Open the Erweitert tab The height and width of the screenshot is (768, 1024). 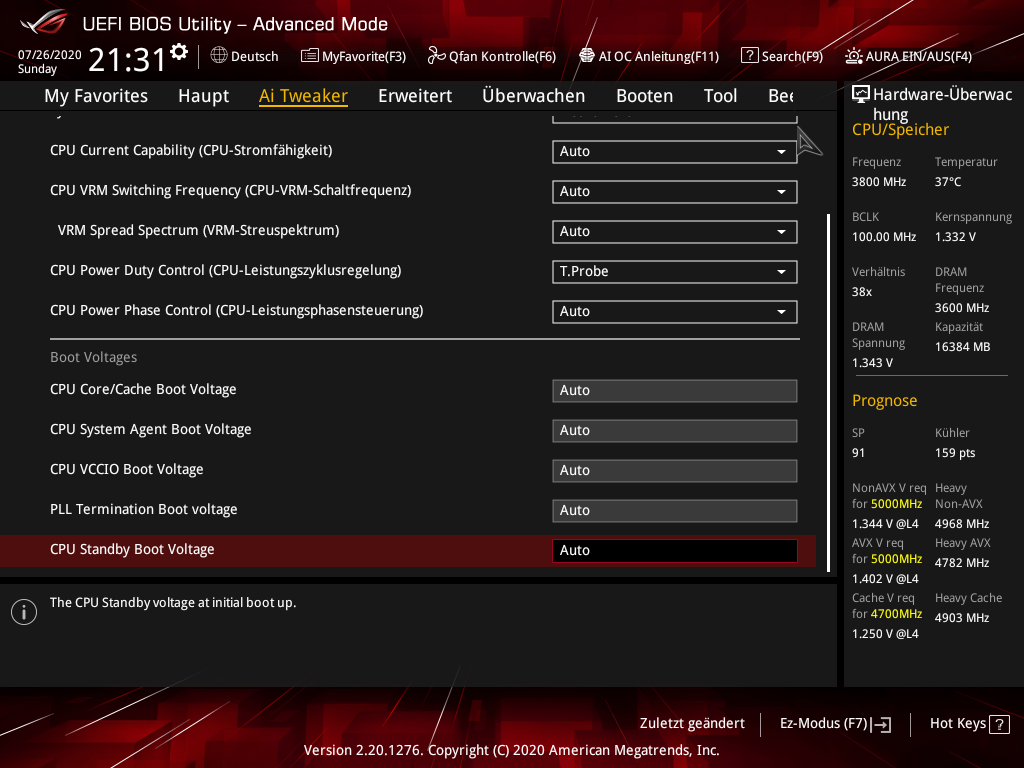tap(415, 96)
